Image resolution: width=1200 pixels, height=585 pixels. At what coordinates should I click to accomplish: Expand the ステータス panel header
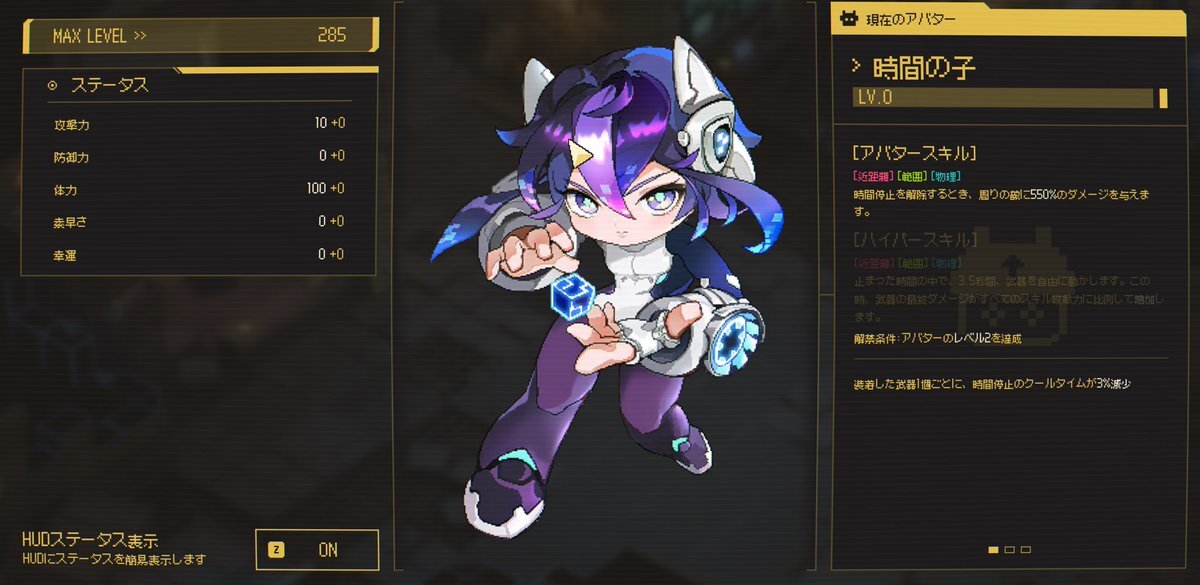pos(199,86)
